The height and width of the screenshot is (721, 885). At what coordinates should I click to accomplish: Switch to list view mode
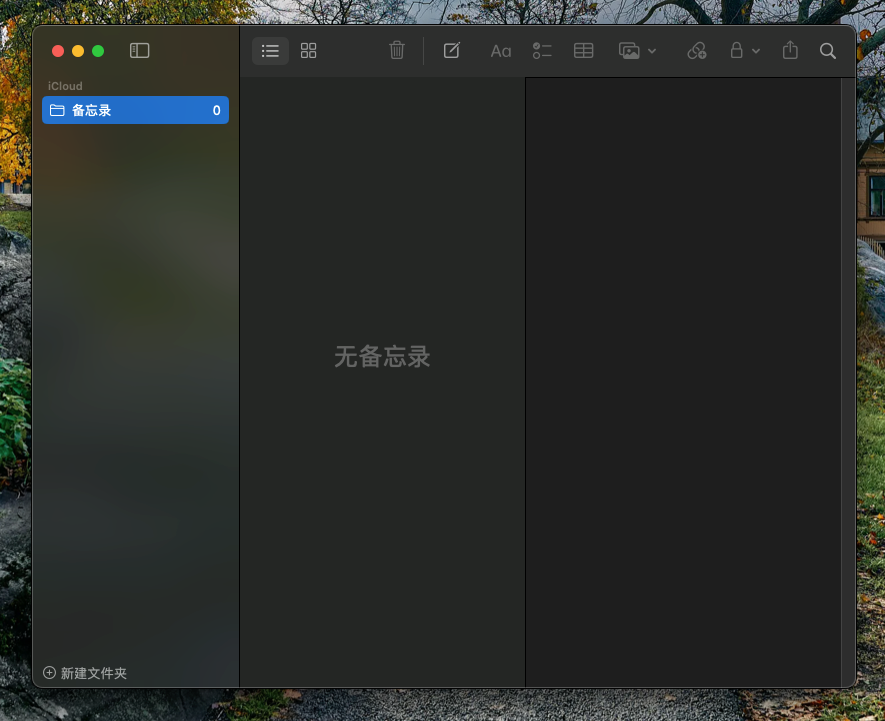pos(270,51)
